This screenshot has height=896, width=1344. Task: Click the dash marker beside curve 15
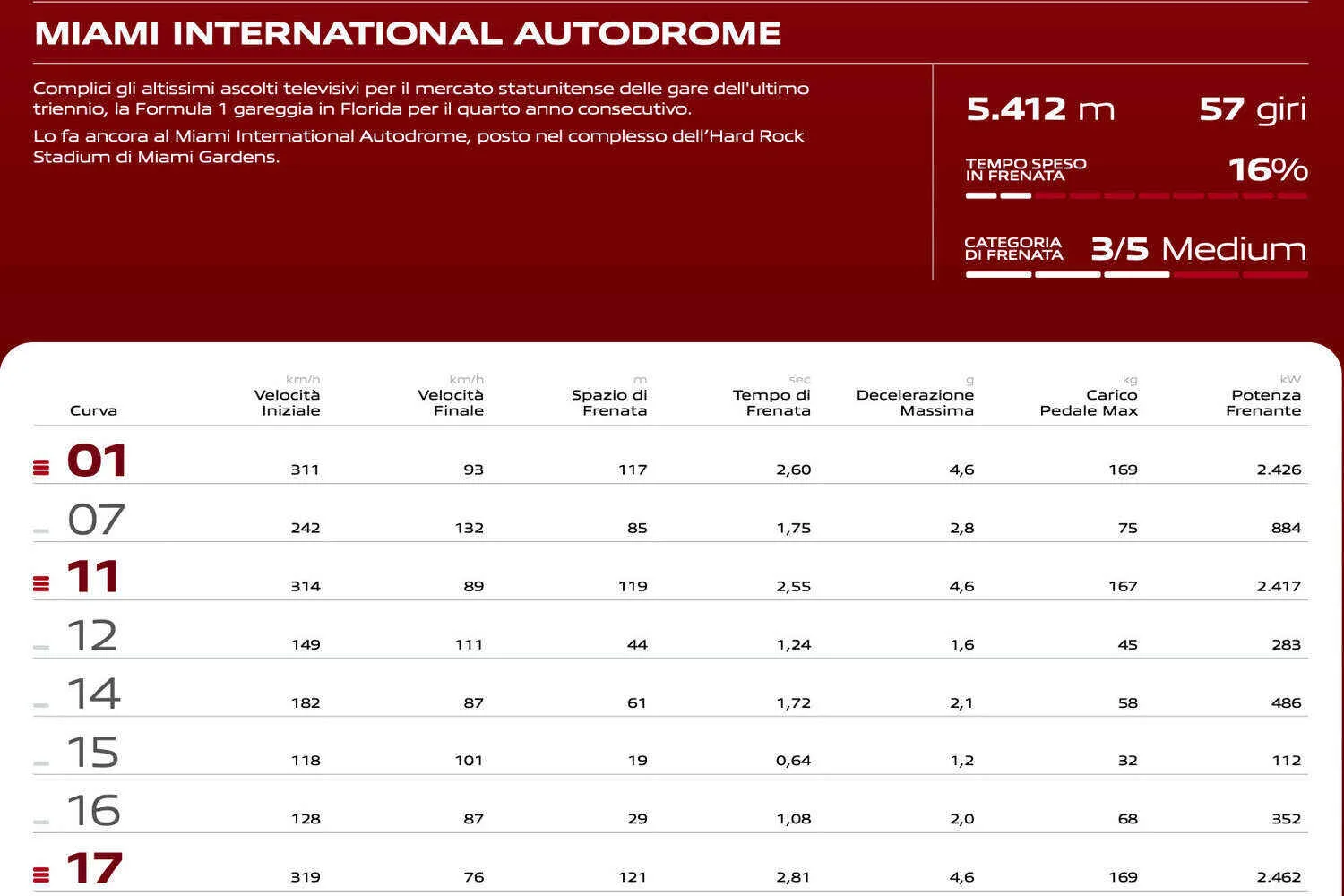click(x=41, y=764)
